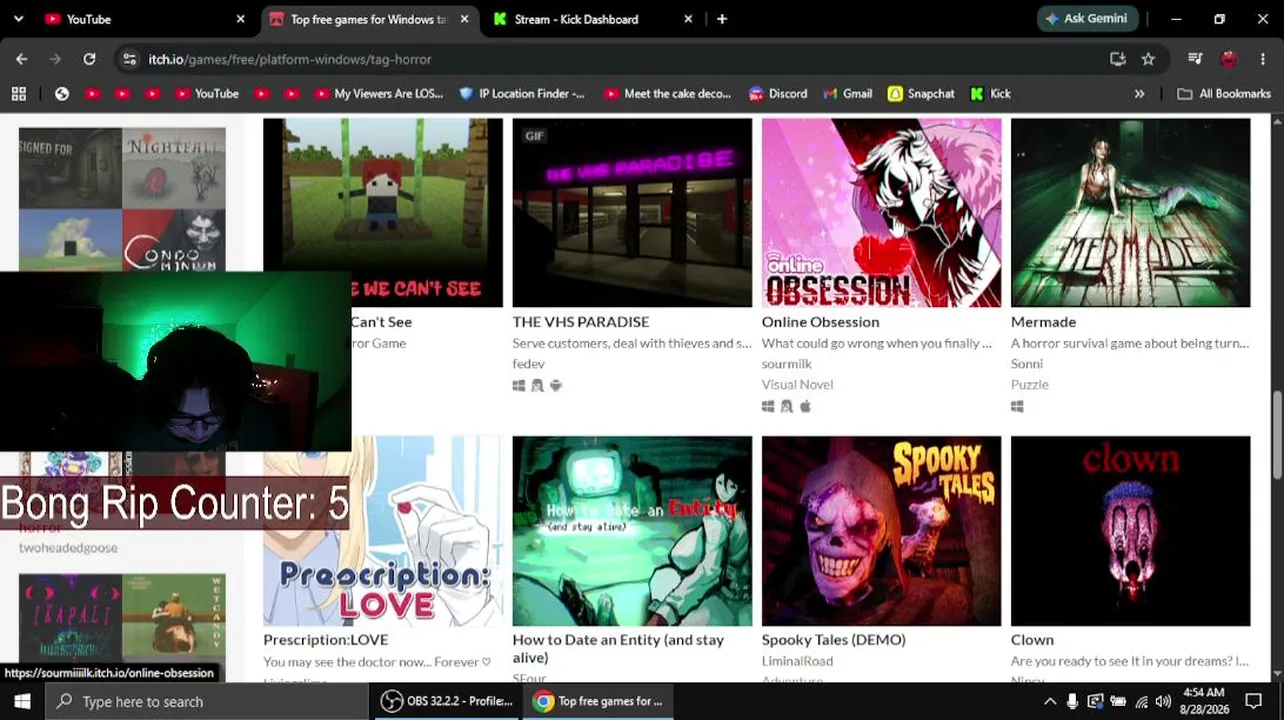Open How to Date an Entity title link
Viewport: 1284px width, 720px height.
point(618,648)
